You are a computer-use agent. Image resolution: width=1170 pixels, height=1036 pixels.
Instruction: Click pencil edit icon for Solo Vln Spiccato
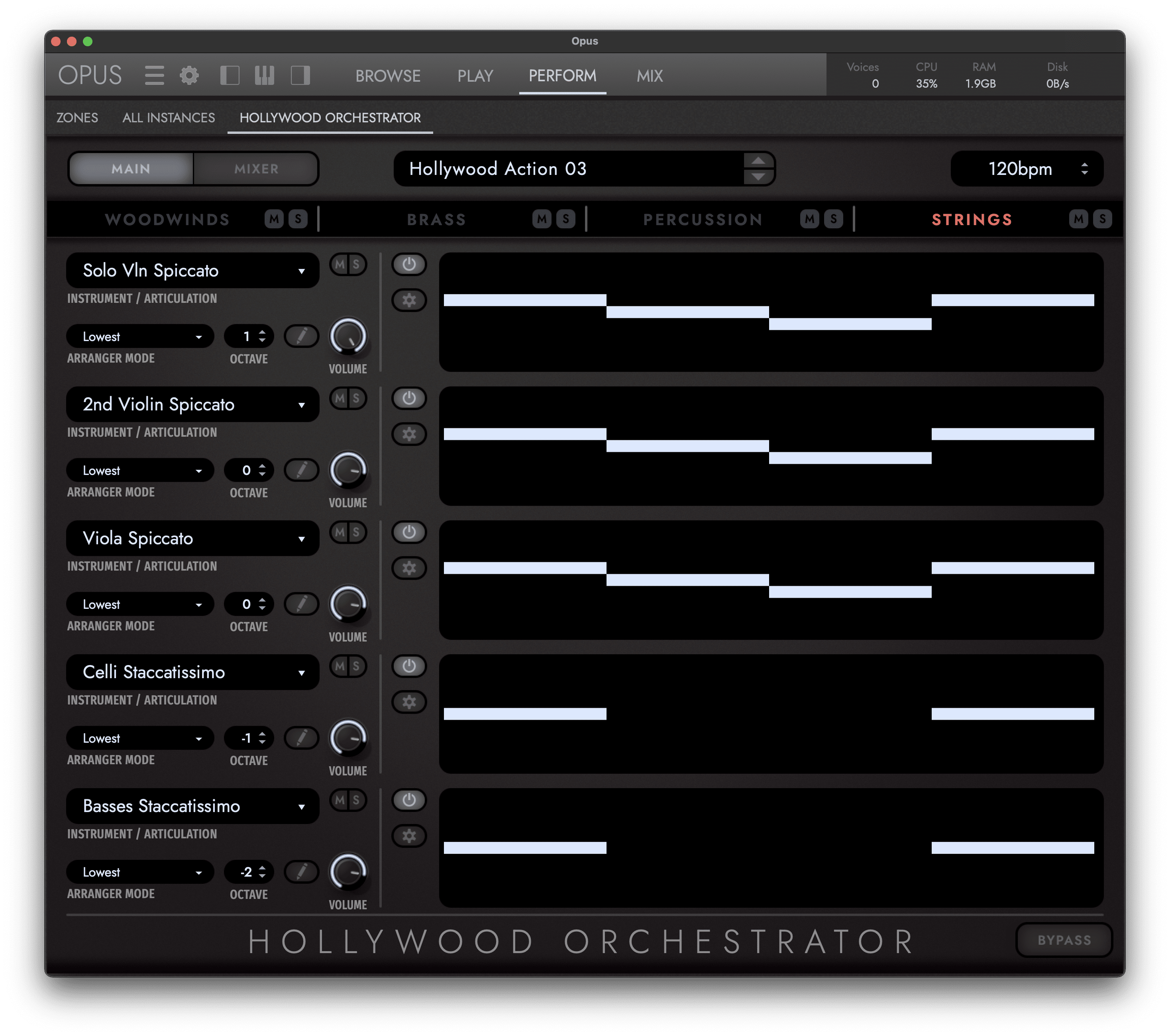(302, 336)
